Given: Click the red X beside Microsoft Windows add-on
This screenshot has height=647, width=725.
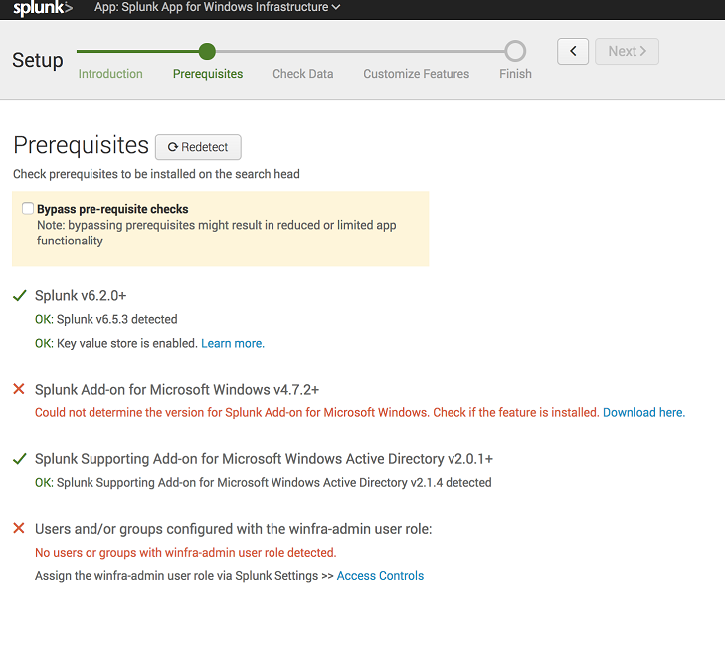Looking at the screenshot, I should tap(19, 389).
